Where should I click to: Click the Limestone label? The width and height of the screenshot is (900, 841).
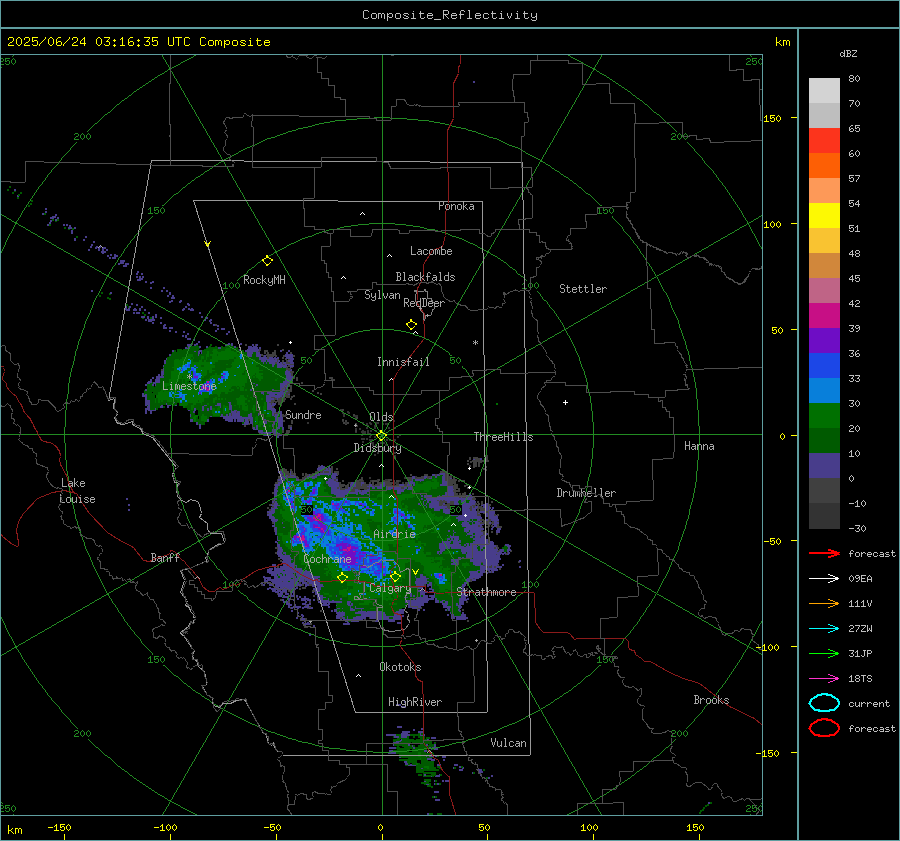[189, 386]
